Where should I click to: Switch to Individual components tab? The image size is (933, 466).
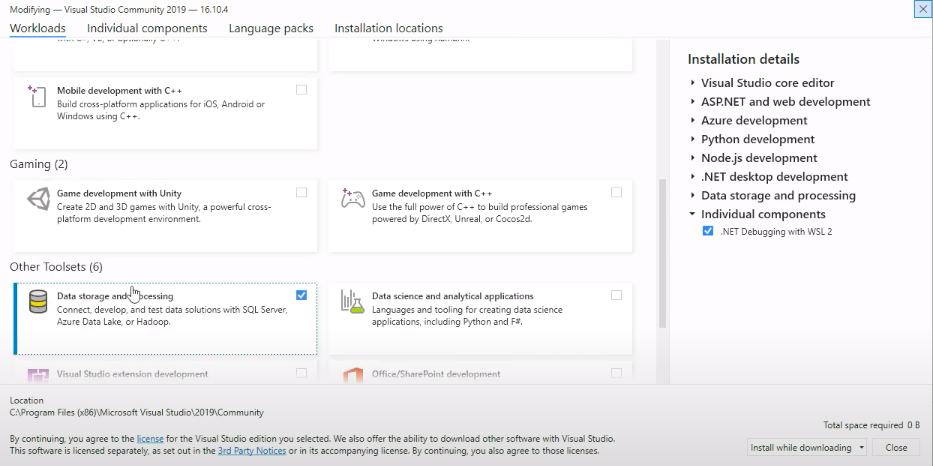(147, 28)
